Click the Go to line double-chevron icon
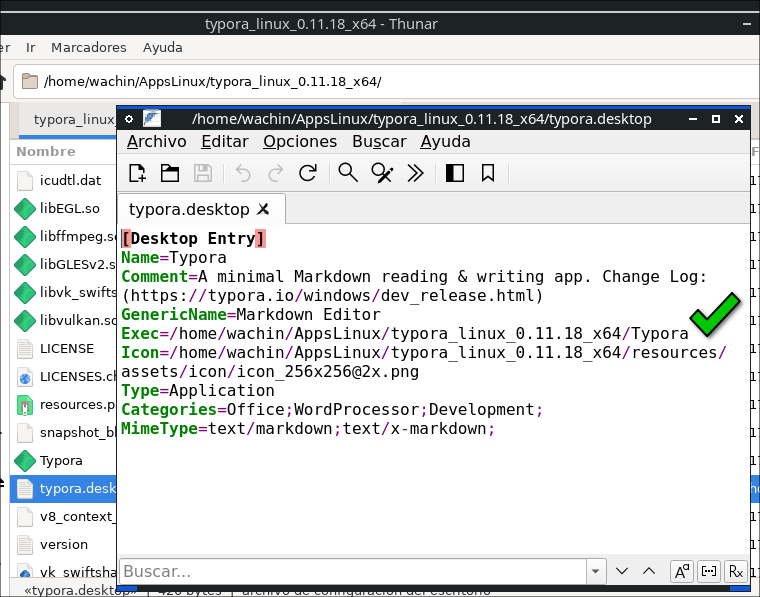The width and height of the screenshot is (760, 597). click(415, 173)
